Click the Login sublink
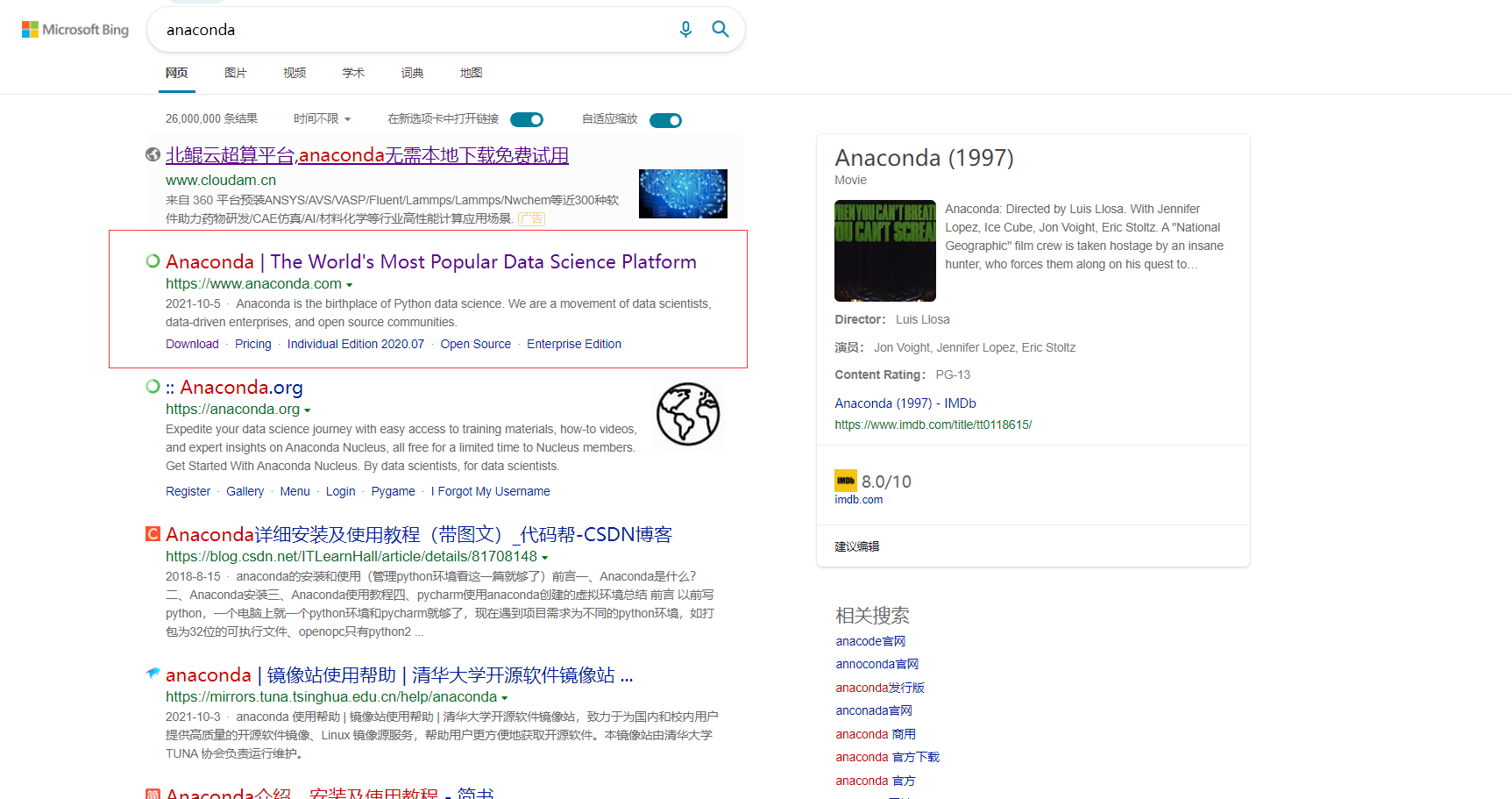The height and width of the screenshot is (799, 1512). 341,491
